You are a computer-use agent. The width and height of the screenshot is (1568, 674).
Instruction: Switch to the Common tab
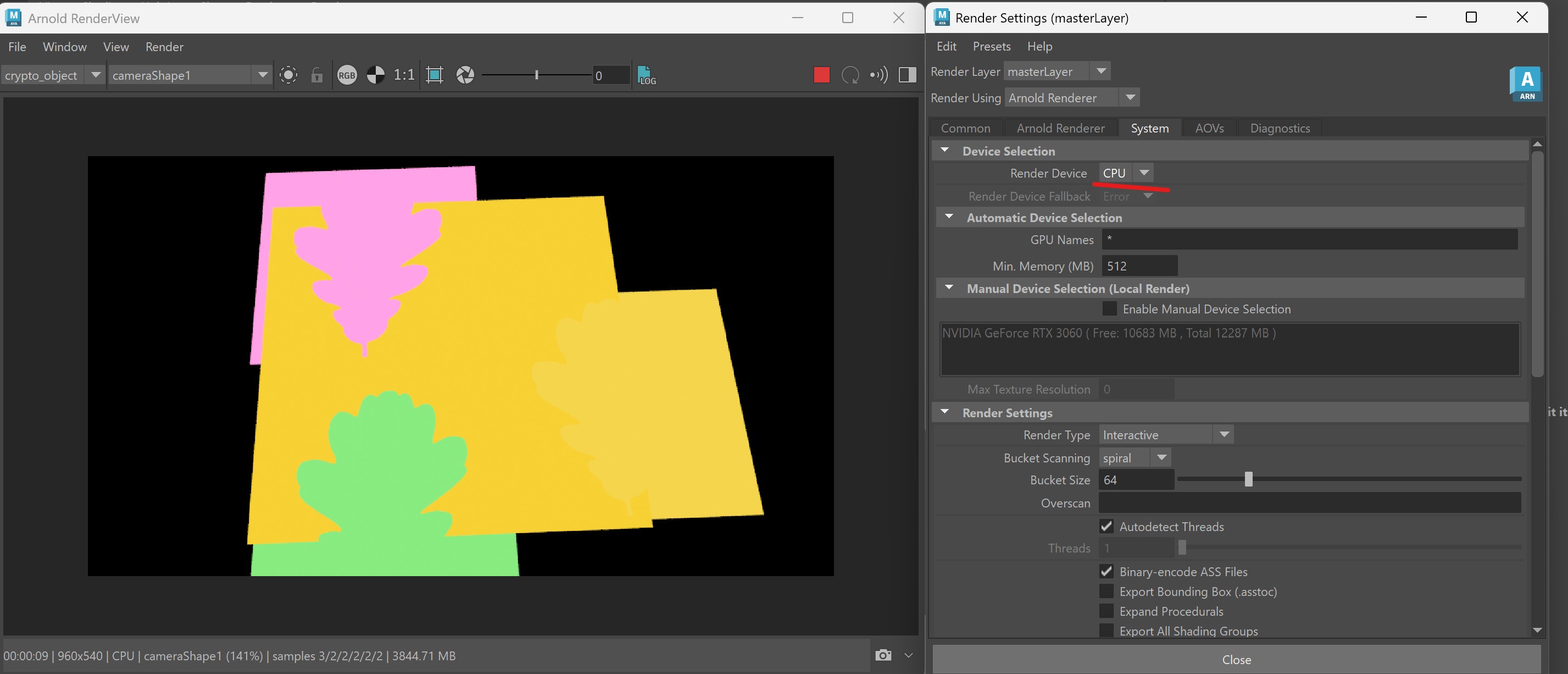[965, 128]
